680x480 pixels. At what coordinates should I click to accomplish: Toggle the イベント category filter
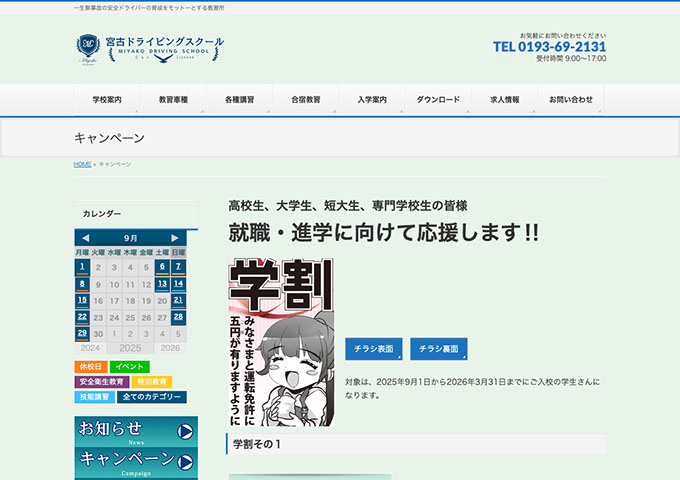pyautogui.click(x=130, y=367)
